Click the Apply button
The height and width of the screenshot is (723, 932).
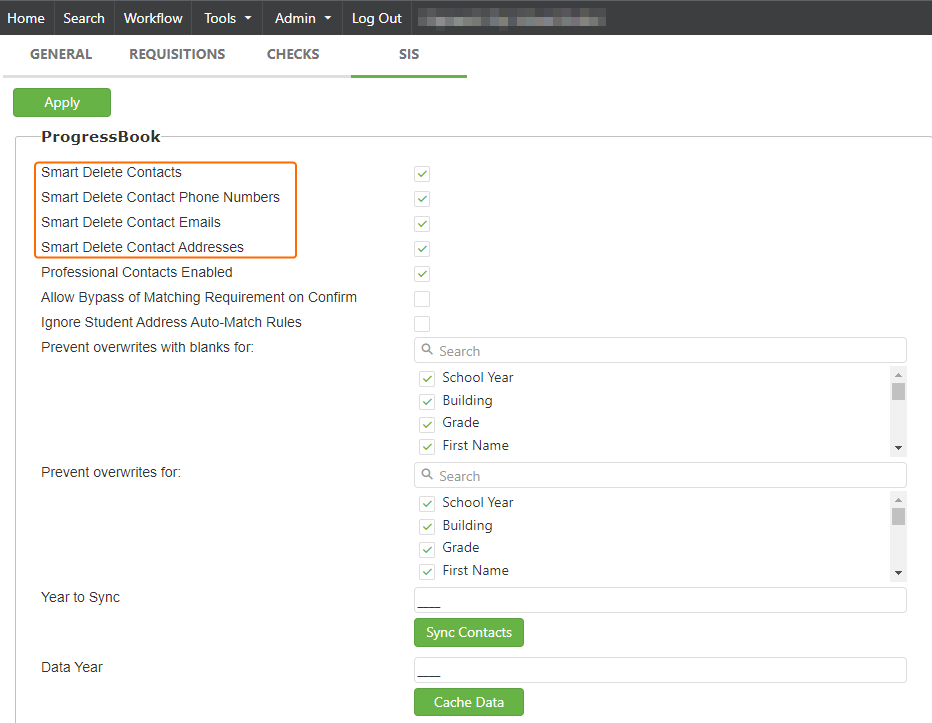point(62,102)
